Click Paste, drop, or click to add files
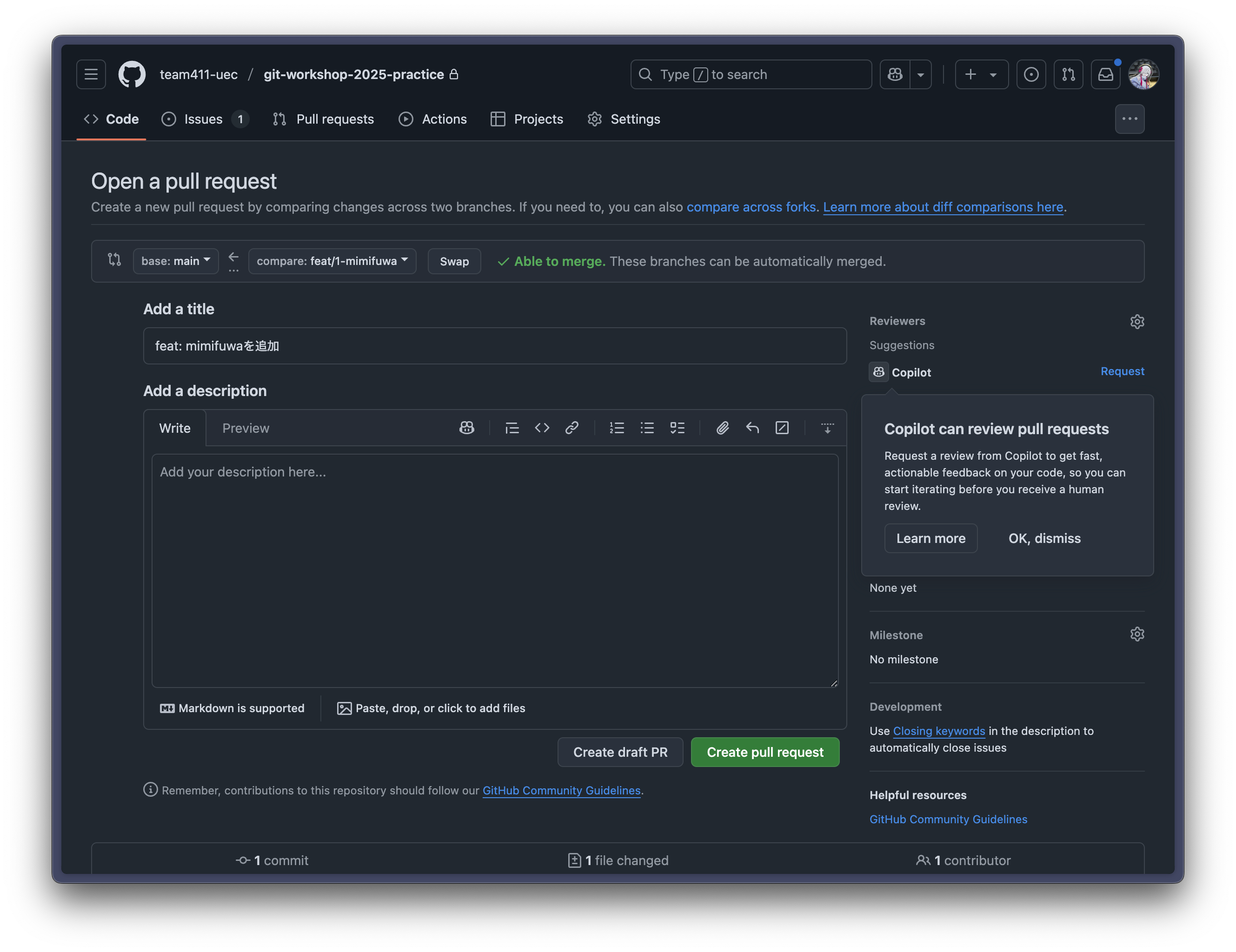Viewport: 1236px width, 952px height. [x=431, y=708]
